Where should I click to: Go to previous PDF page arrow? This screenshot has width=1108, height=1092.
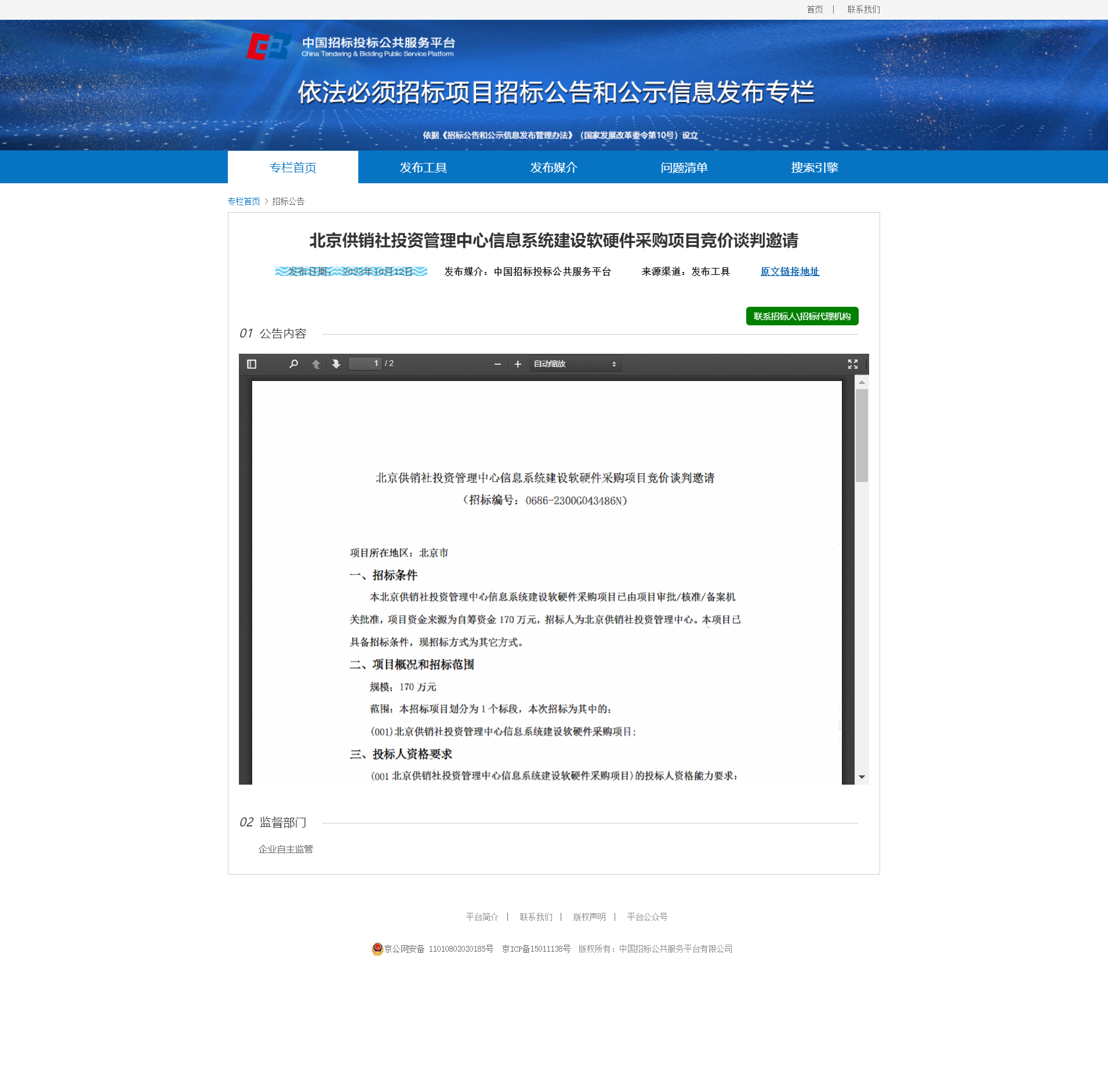click(316, 364)
